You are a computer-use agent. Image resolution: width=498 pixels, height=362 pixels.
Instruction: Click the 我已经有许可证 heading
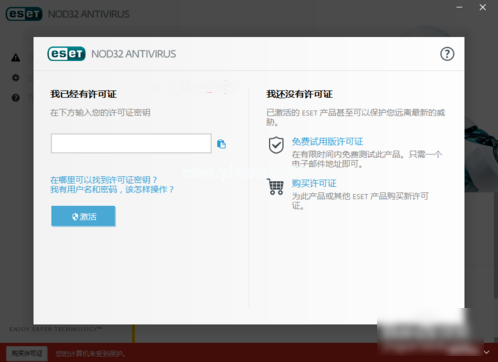[83, 94]
